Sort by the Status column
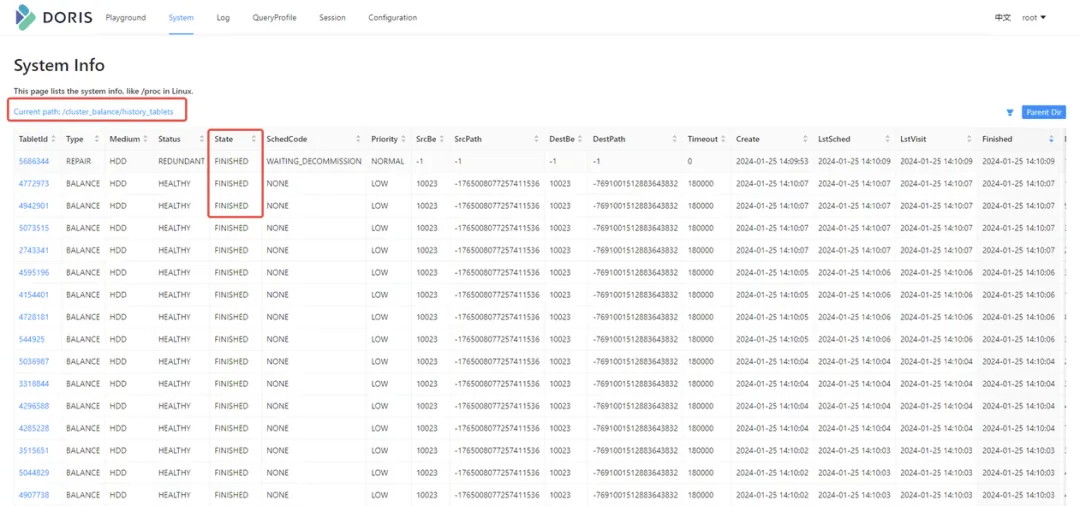The image size is (1080, 506). click(x=202, y=139)
